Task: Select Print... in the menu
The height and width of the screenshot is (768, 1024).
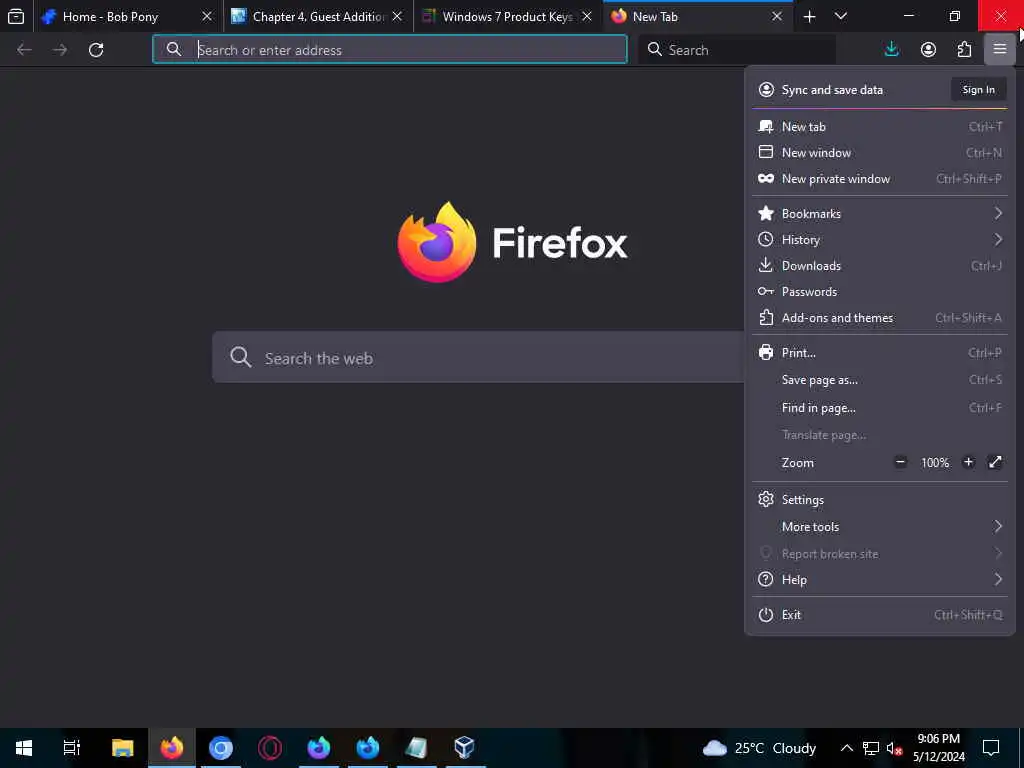Action: [x=880, y=353]
